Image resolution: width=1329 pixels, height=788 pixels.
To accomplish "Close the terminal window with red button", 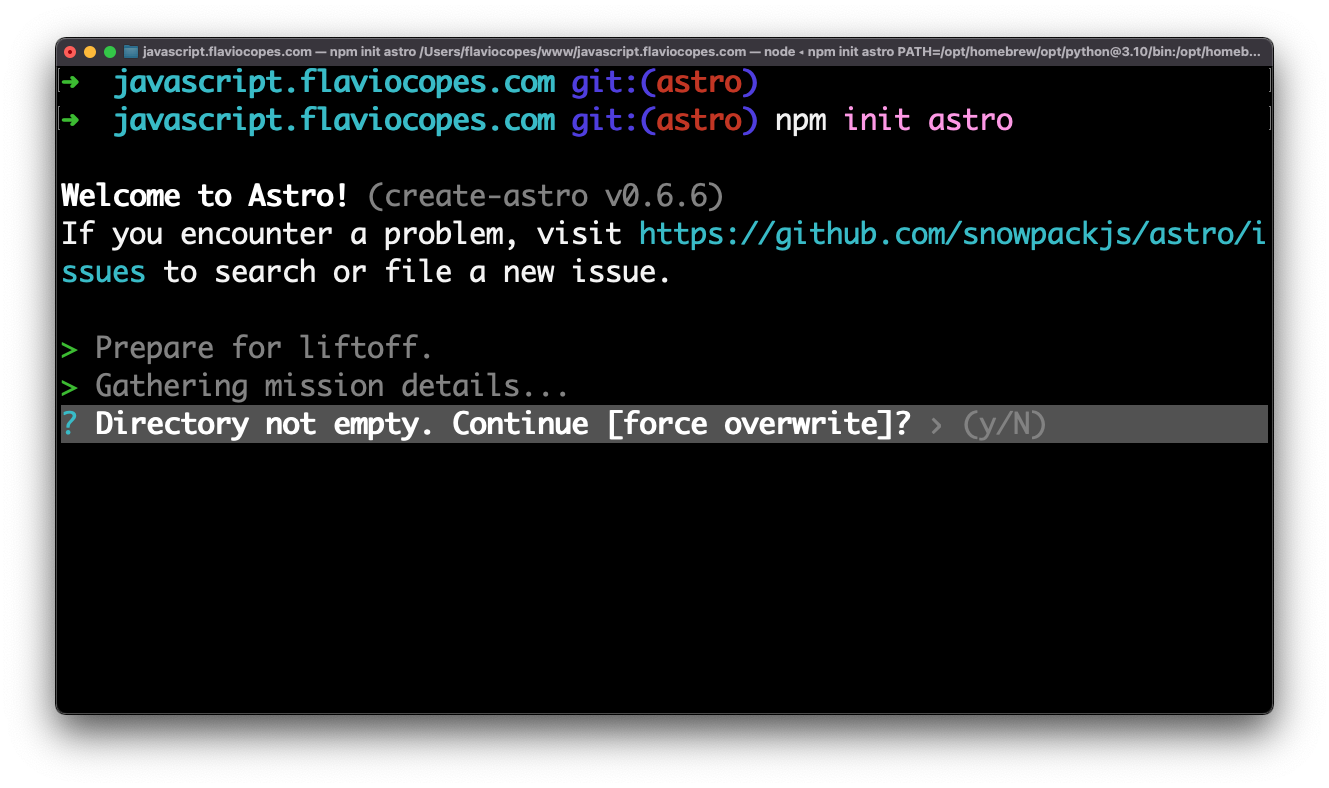I will [x=70, y=51].
